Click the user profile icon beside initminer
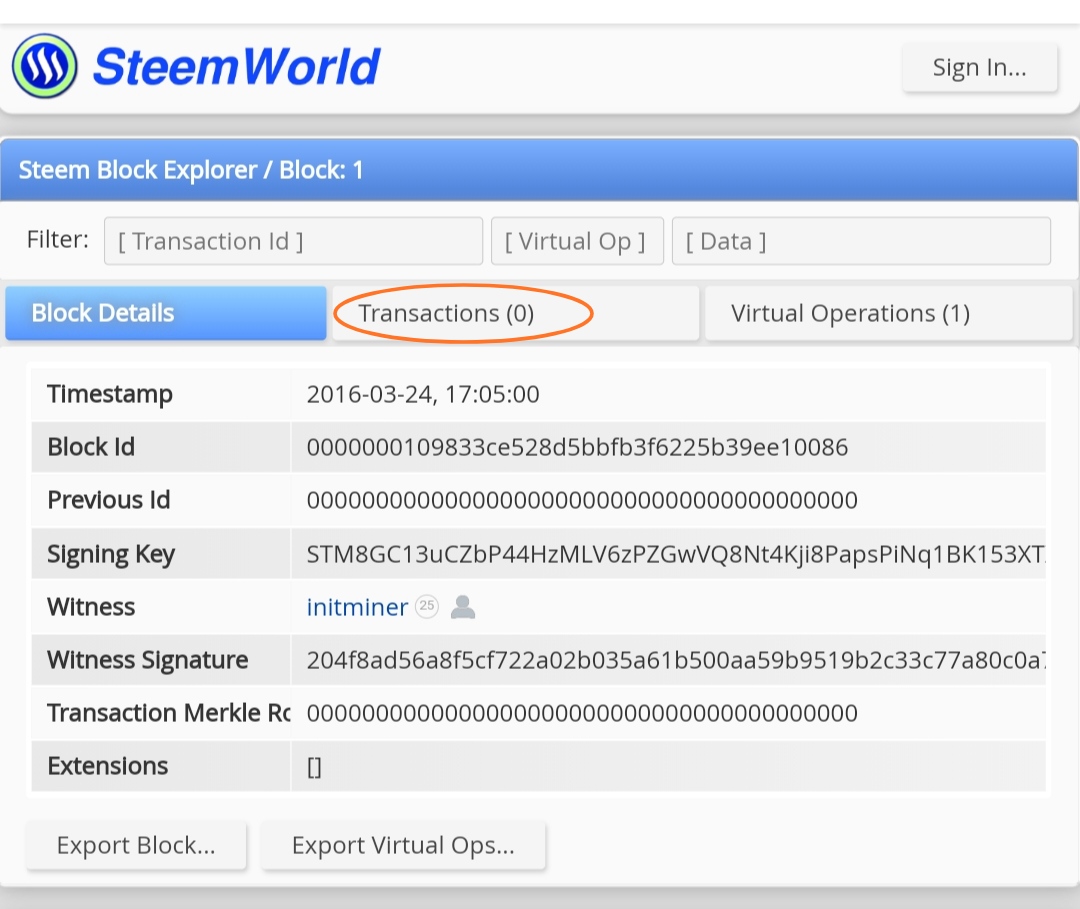1080x909 pixels. [463, 607]
